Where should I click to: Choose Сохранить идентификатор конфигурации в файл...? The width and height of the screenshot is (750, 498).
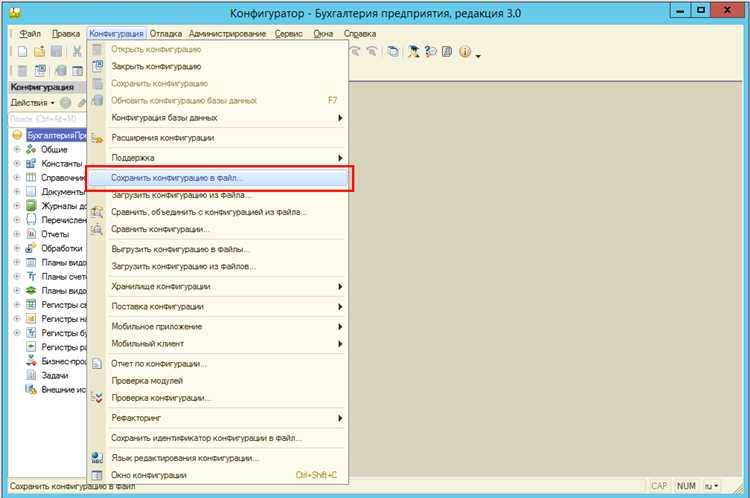click(218, 438)
